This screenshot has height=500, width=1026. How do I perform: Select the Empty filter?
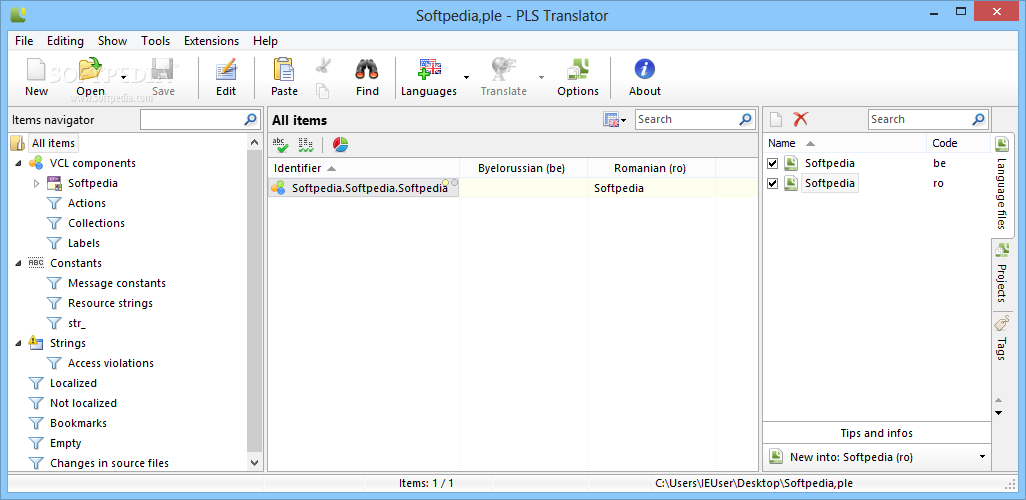pos(65,443)
